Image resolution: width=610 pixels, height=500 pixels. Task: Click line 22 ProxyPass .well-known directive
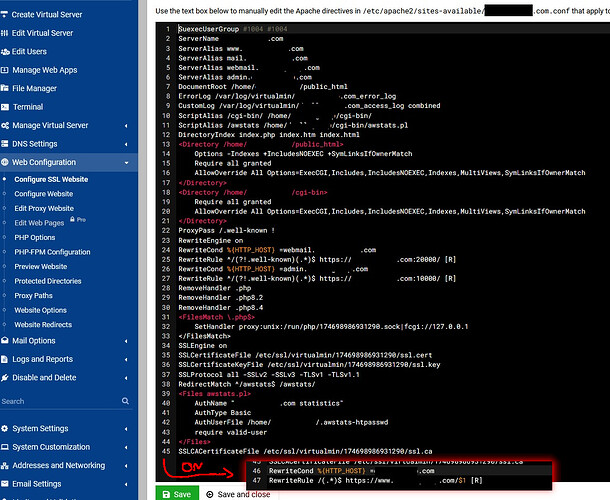[226, 231]
